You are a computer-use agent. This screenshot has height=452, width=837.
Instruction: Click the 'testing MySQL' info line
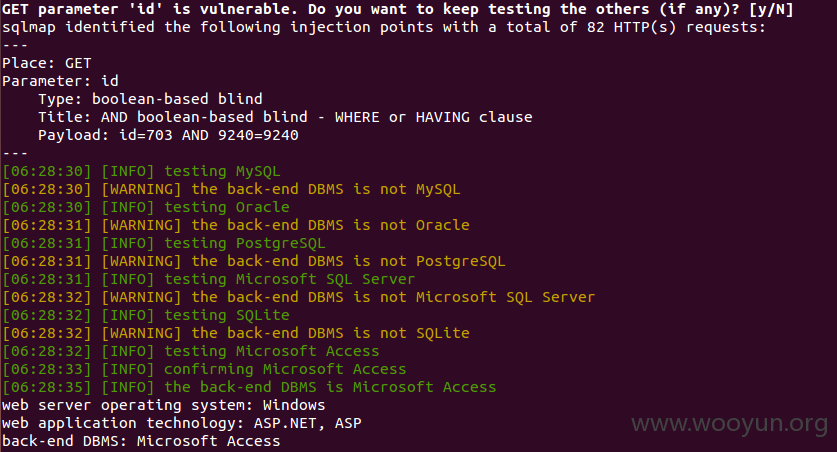(141, 171)
